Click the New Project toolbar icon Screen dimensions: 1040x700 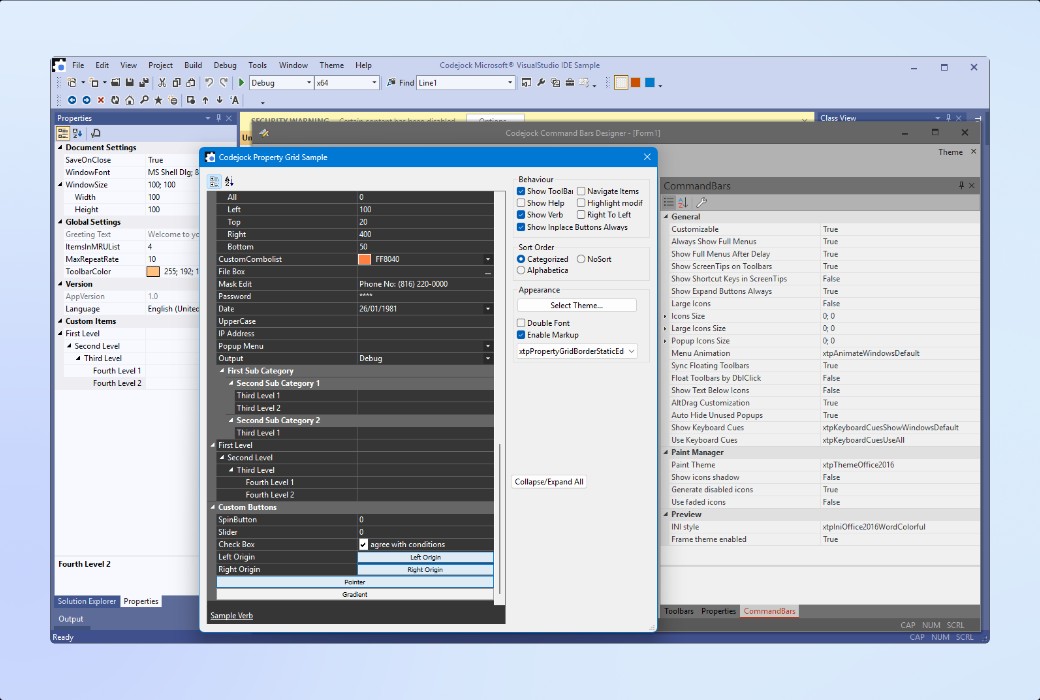click(72, 83)
